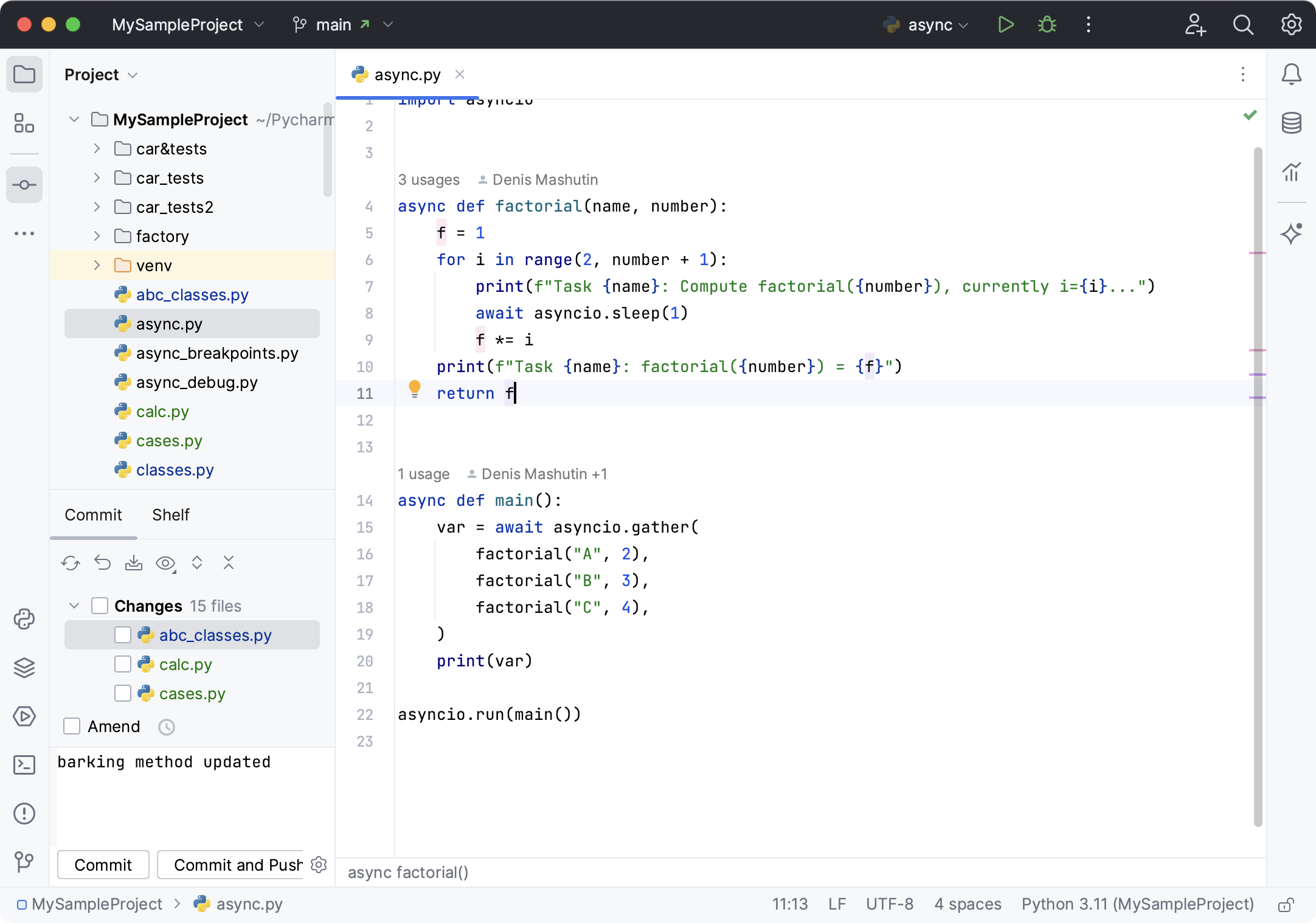Image resolution: width=1316 pixels, height=923 pixels.
Task: Open the Python Console tool window
Action: pos(24,619)
